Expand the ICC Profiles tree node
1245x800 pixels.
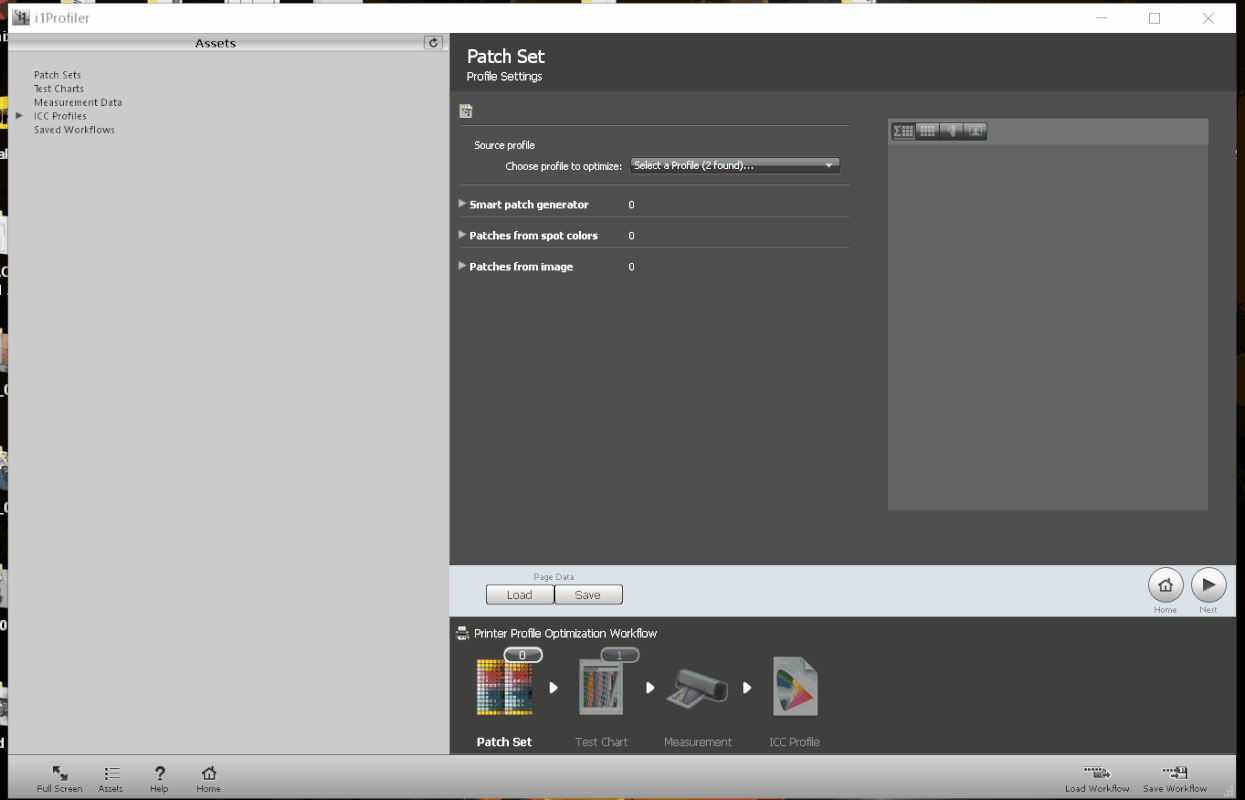tap(19, 116)
